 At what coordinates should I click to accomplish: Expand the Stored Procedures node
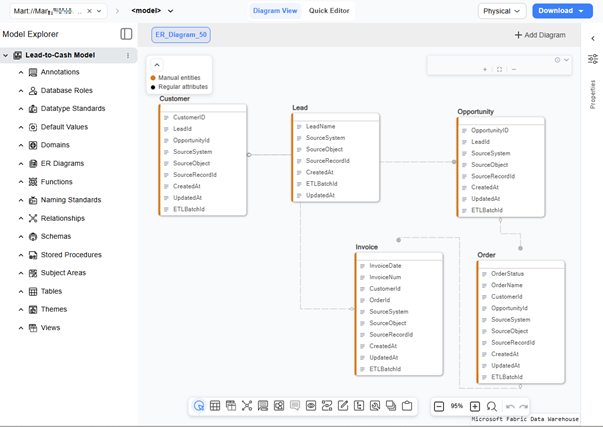(21, 255)
